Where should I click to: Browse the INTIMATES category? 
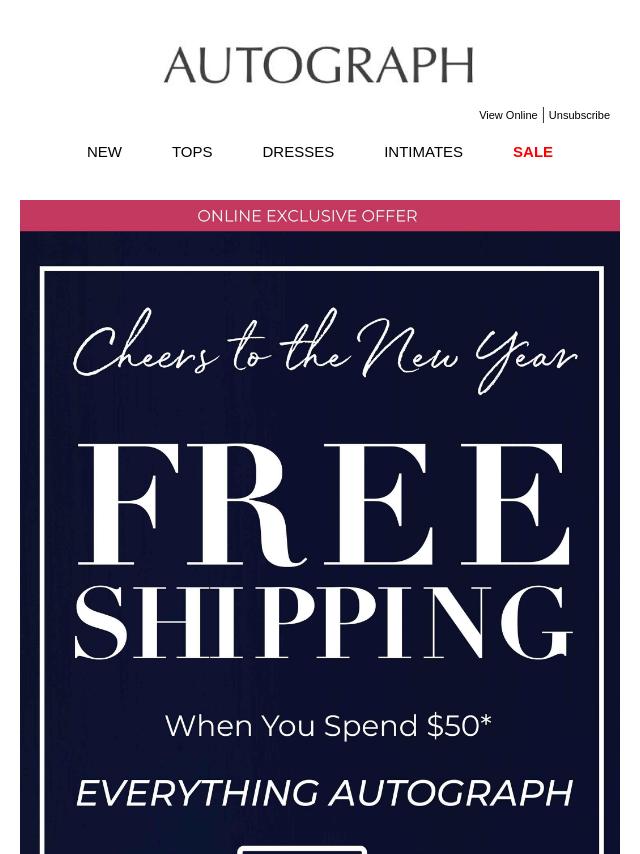[x=423, y=152]
